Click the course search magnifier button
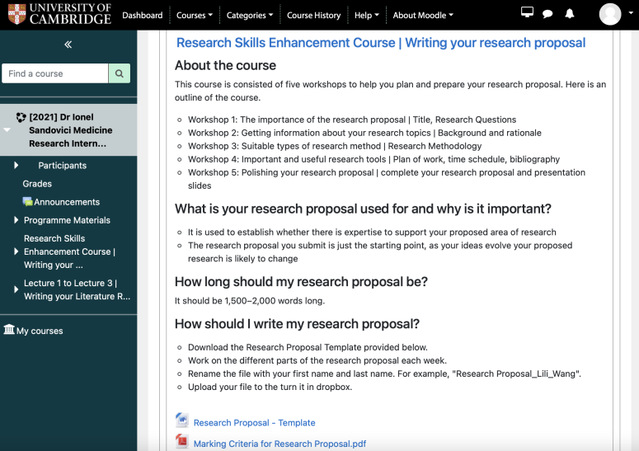Viewport: 639px width, 451px height. (x=120, y=74)
